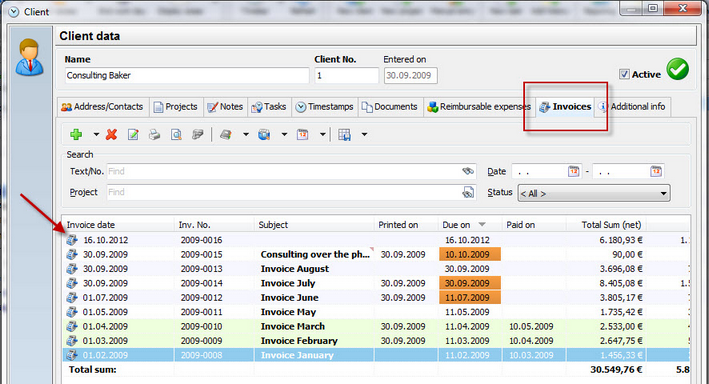Expand the arrow beside the cash register icon
709x384 pixels.
(x=246, y=134)
